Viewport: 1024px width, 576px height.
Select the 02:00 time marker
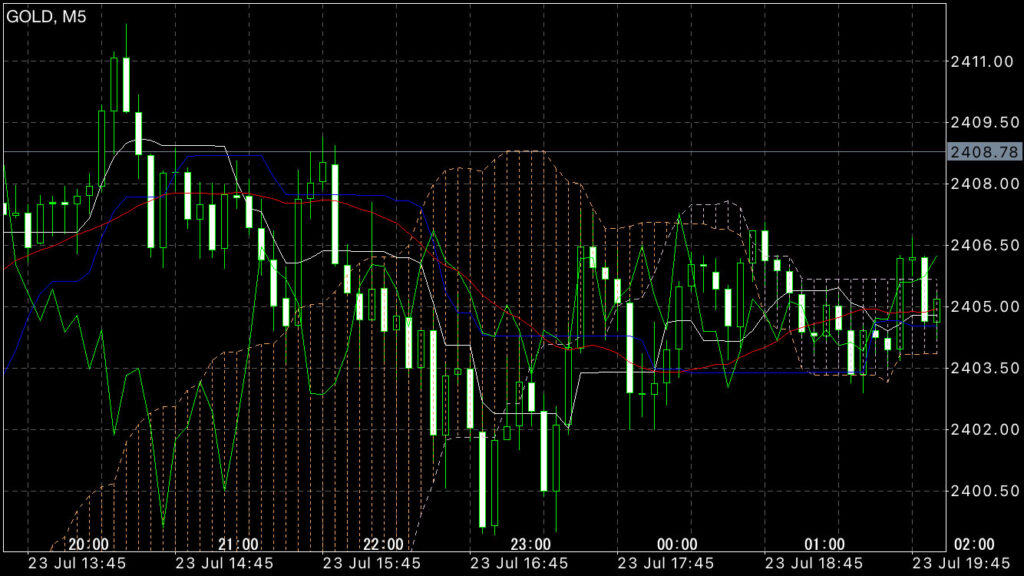click(974, 544)
